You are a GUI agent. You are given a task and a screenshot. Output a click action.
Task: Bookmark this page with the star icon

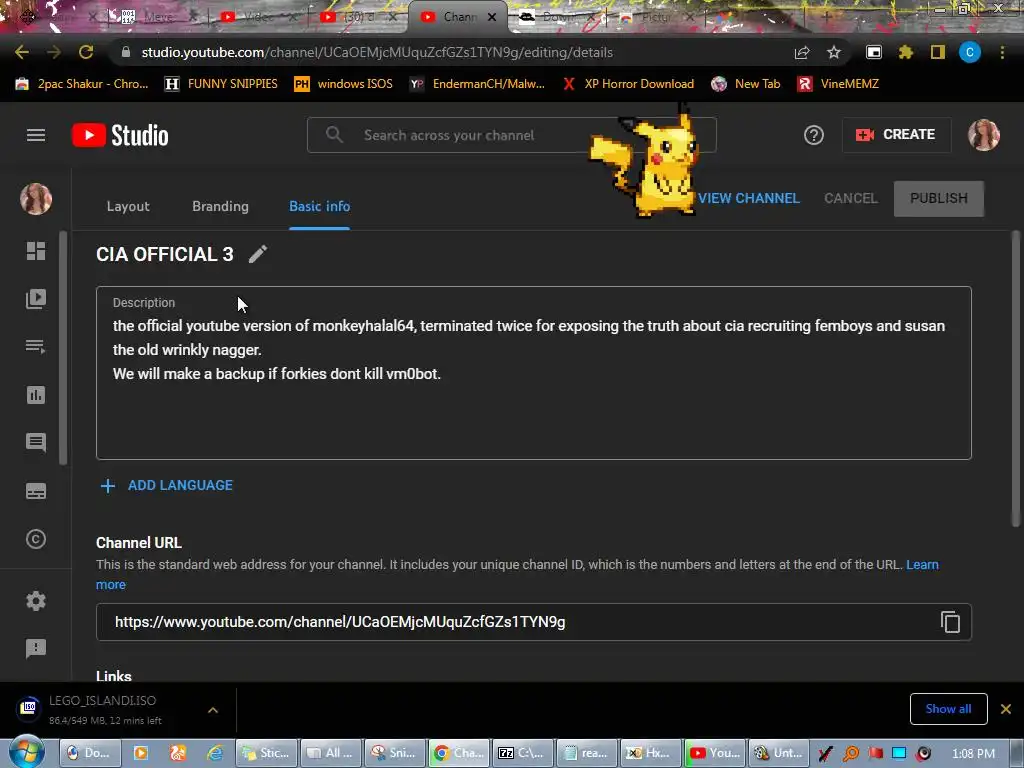click(833, 52)
